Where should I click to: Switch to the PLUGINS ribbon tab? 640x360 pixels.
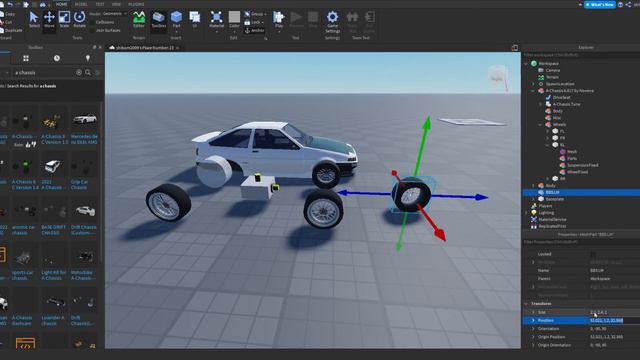pyautogui.click(x=136, y=4)
